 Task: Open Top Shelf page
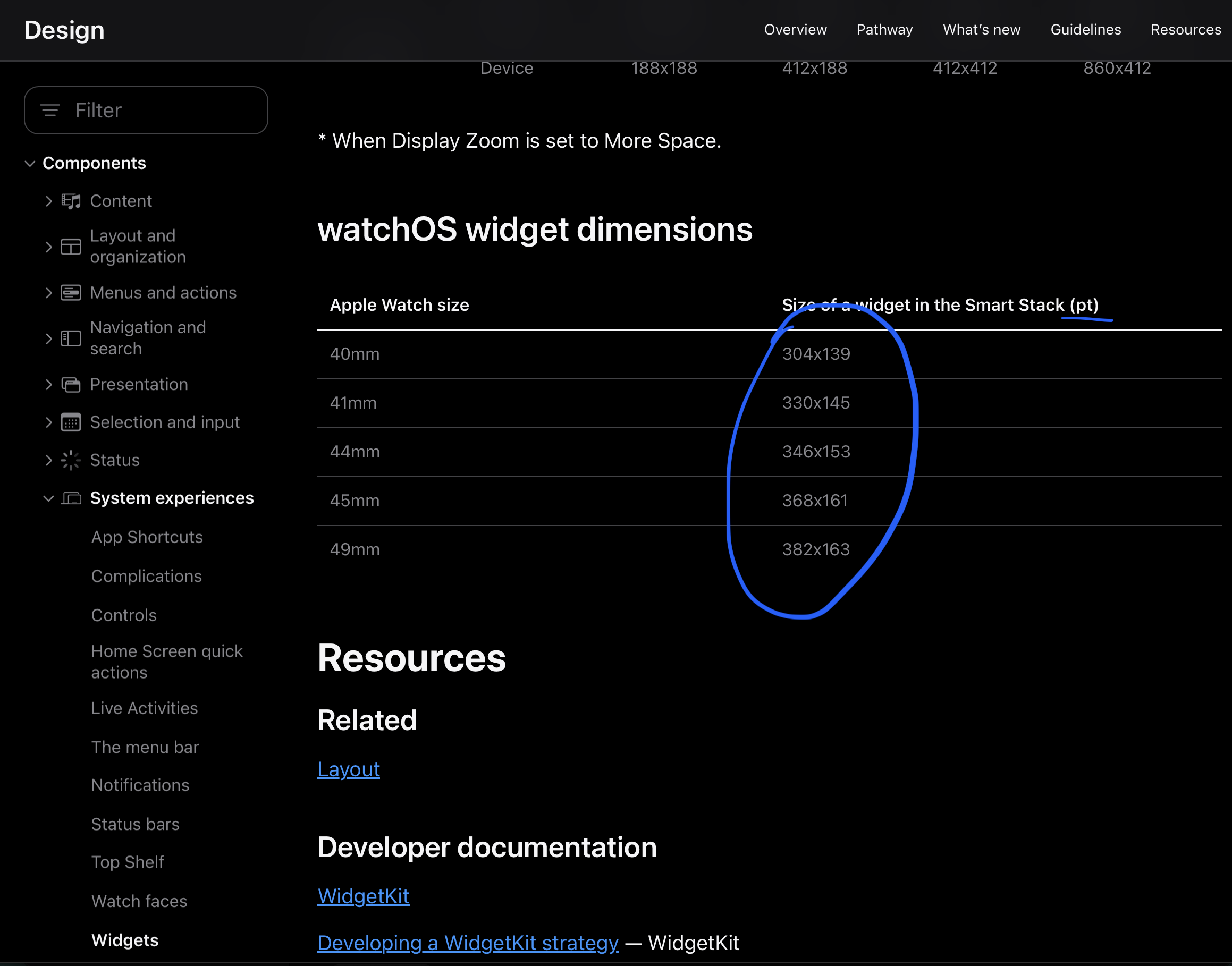[x=127, y=862]
